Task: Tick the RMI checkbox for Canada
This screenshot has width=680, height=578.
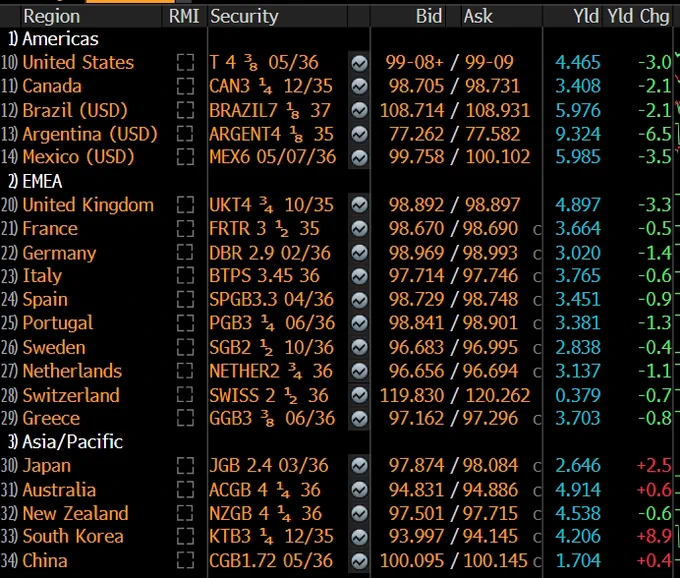Action: coord(185,86)
